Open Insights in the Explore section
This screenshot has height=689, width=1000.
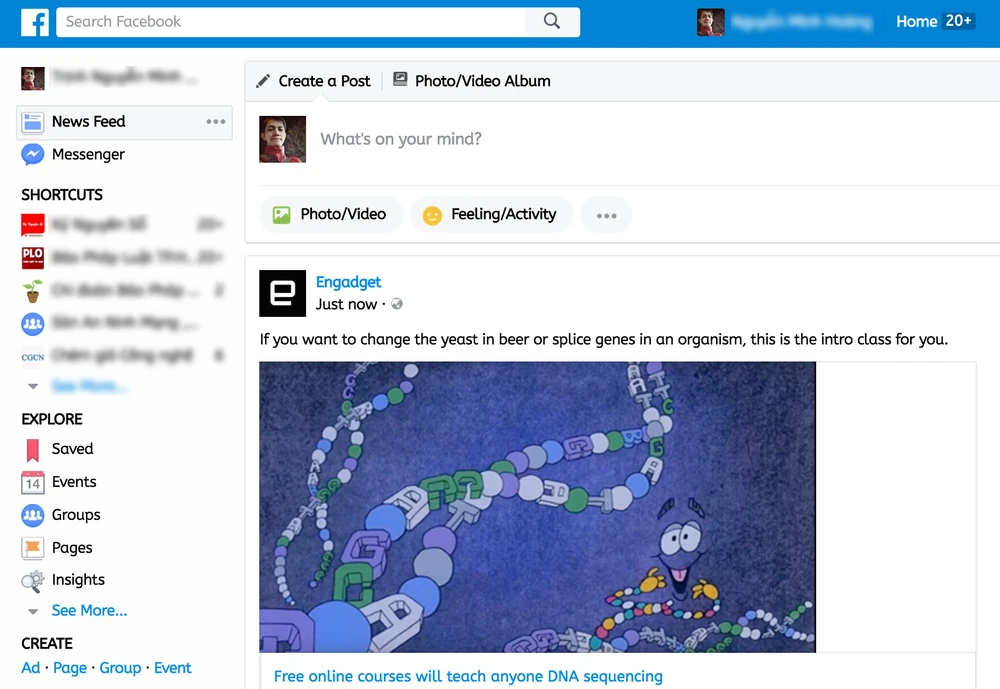pyautogui.click(x=78, y=580)
